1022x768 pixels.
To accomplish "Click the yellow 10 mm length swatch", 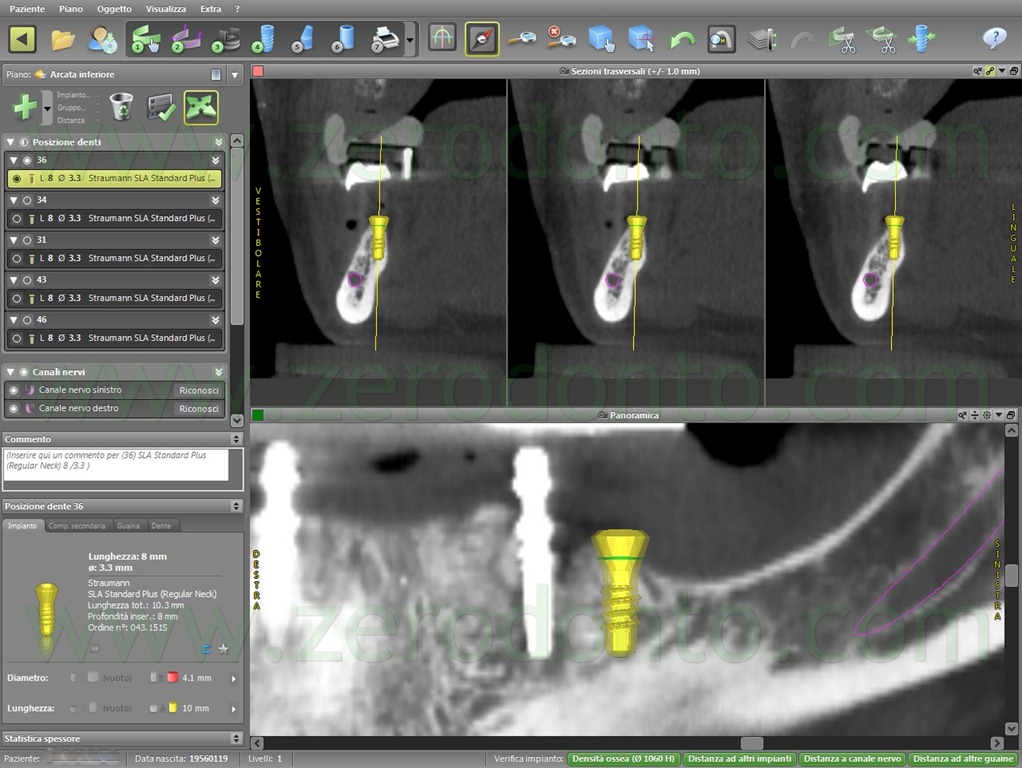I will pyautogui.click(x=173, y=708).
